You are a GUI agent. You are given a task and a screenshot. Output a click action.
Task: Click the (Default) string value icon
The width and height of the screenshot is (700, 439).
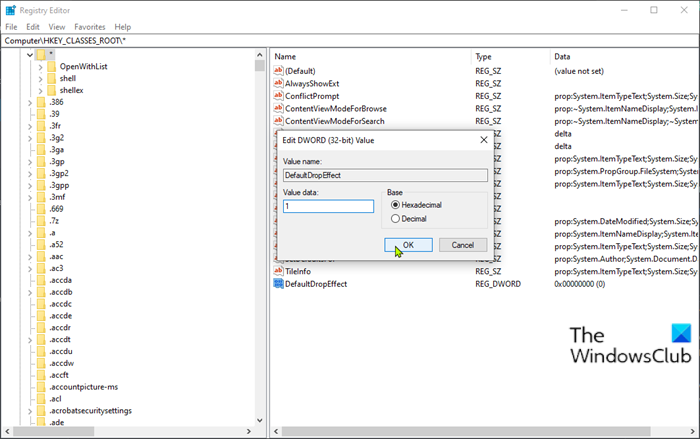(x=279, y=71)
